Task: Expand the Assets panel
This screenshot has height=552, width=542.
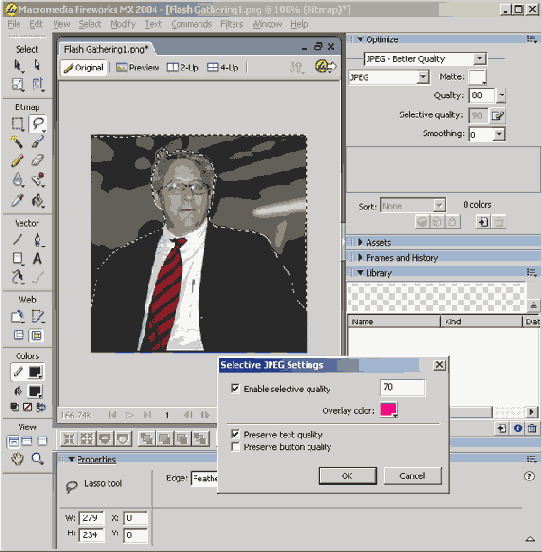Action: coord(378,242)
